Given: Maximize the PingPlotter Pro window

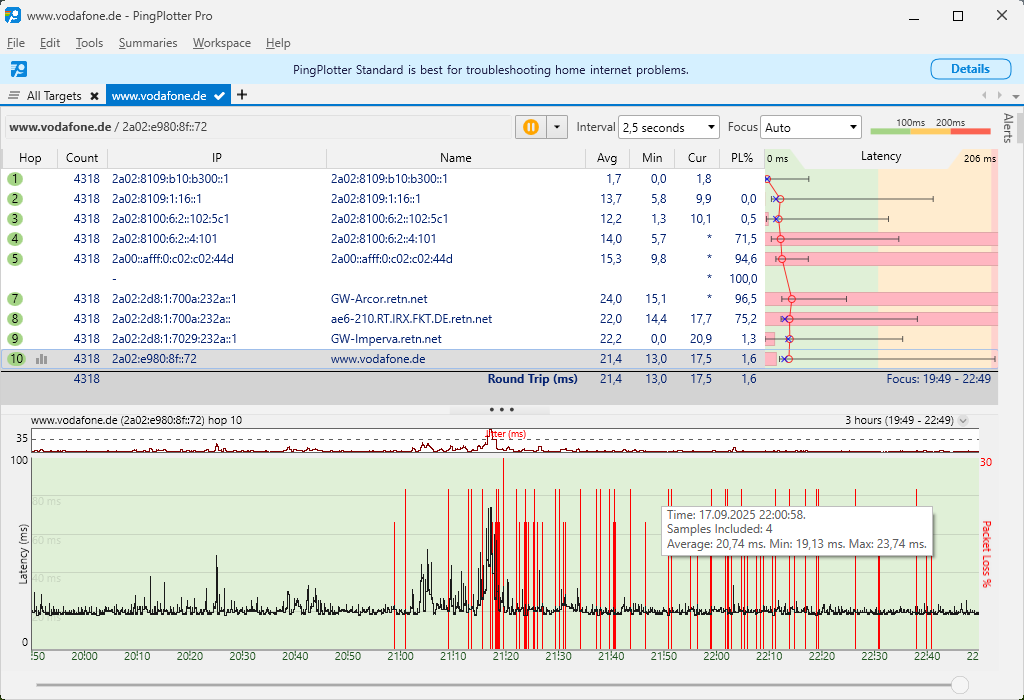Looking at the screenshot, I should (958, 16).
